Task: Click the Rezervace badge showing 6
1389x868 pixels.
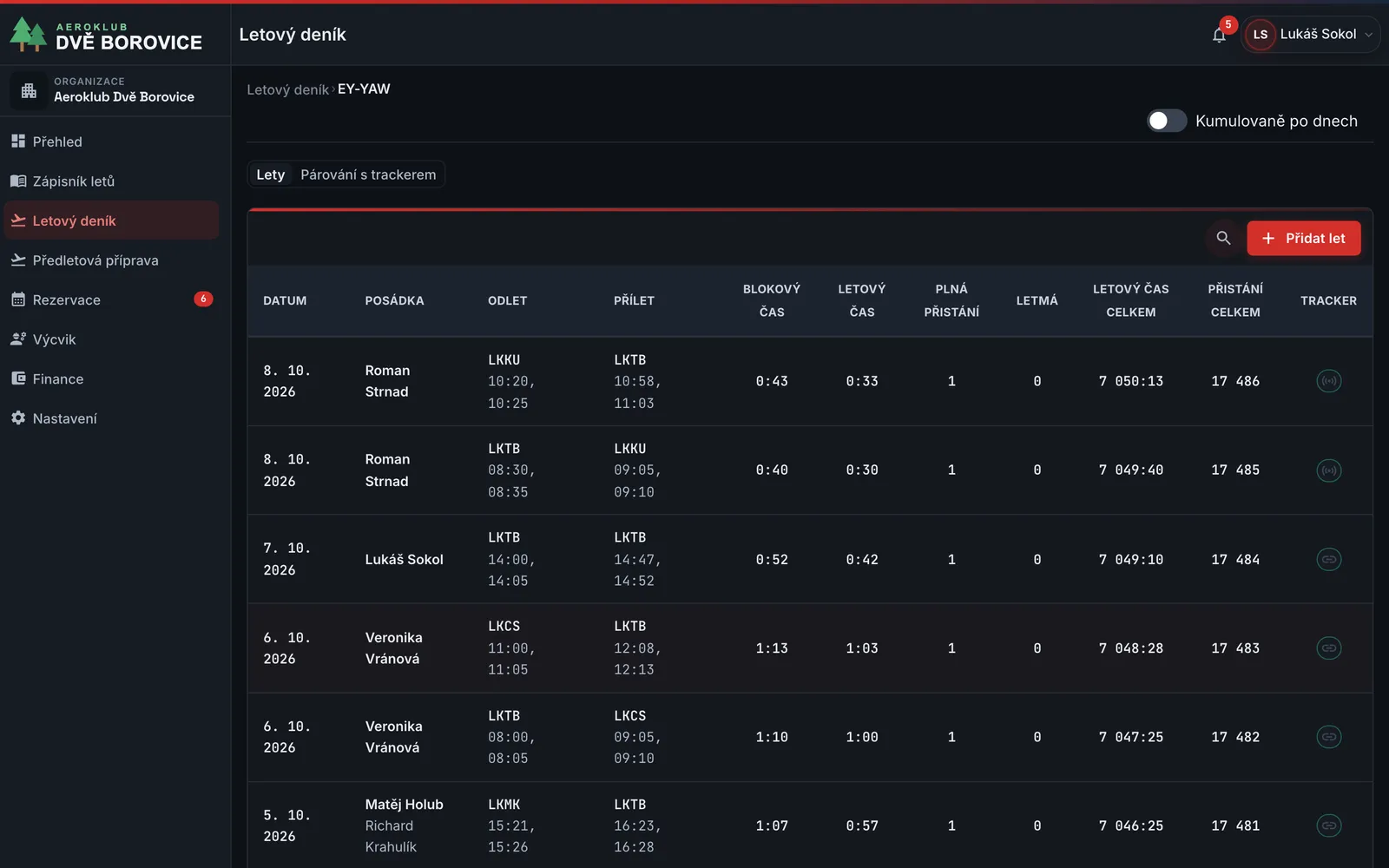Action: pyautogui.click(x=203, y=299)
